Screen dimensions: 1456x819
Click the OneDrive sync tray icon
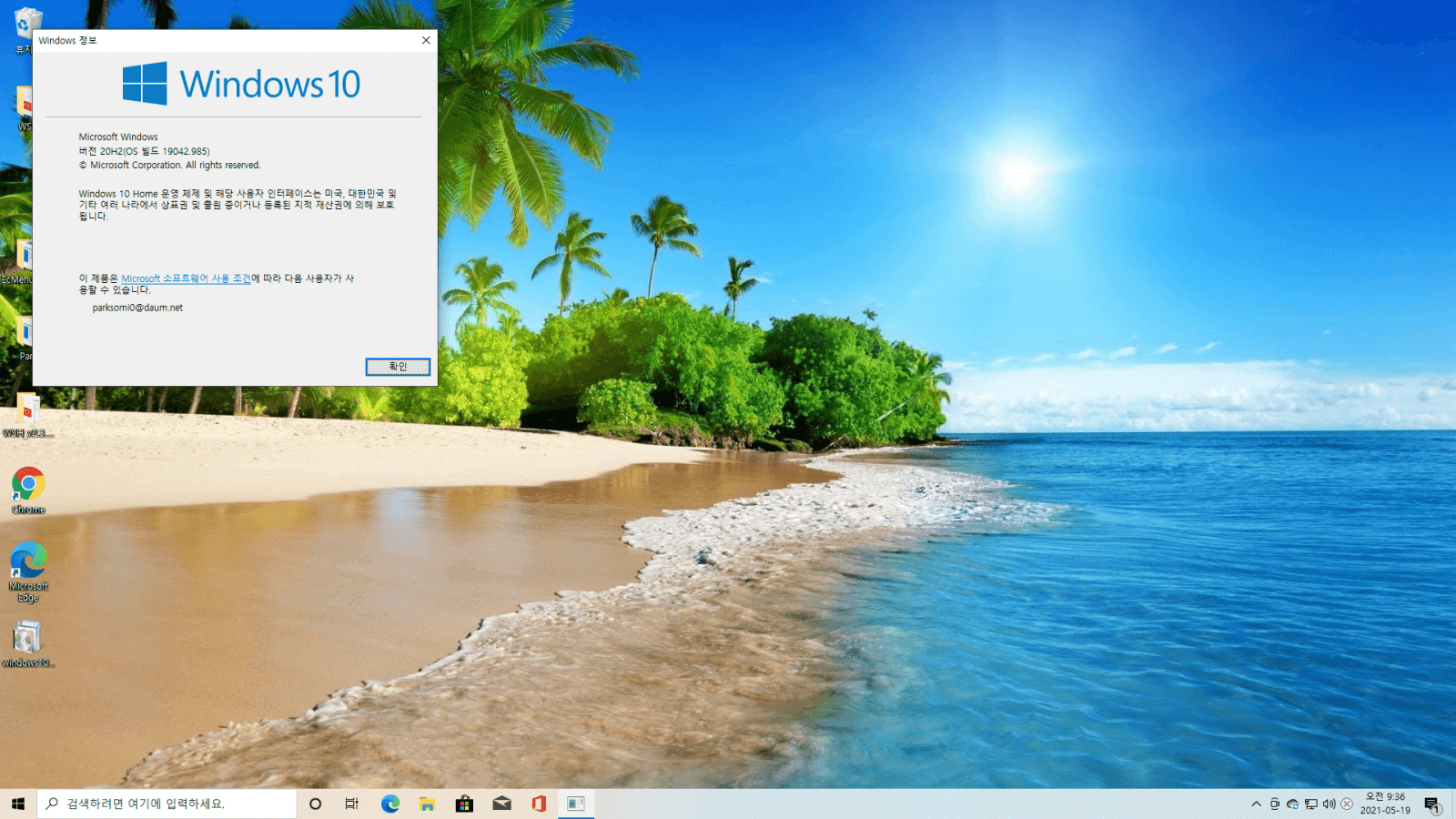click(1292, 804)
